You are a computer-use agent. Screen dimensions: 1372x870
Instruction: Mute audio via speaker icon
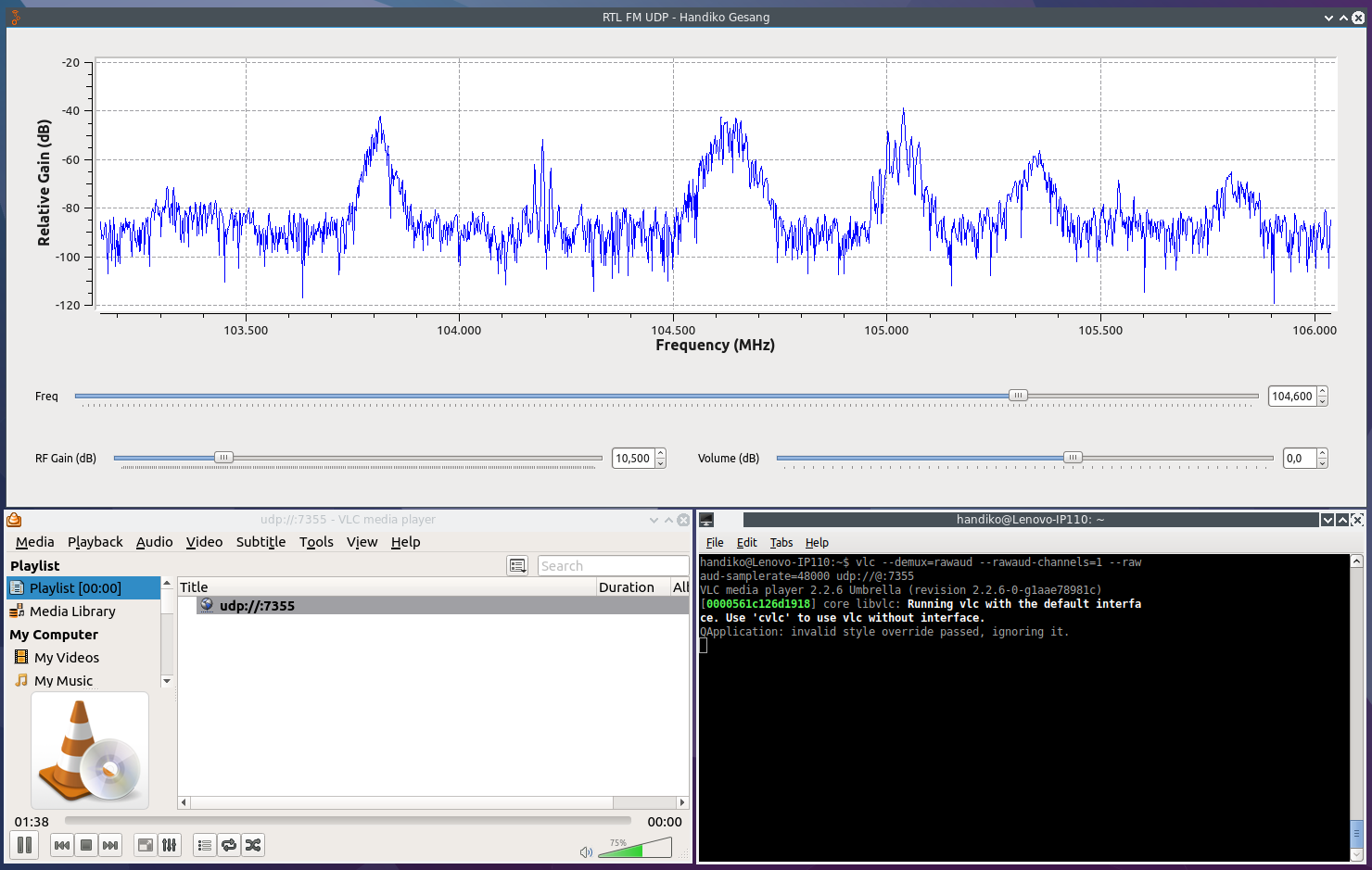[586, 851]
